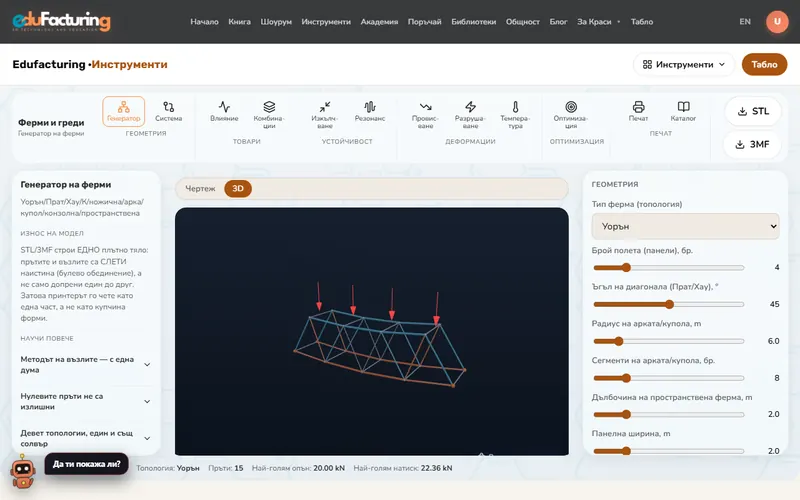
Task: Switch language to EN
Action: click(x=745, y=21)
